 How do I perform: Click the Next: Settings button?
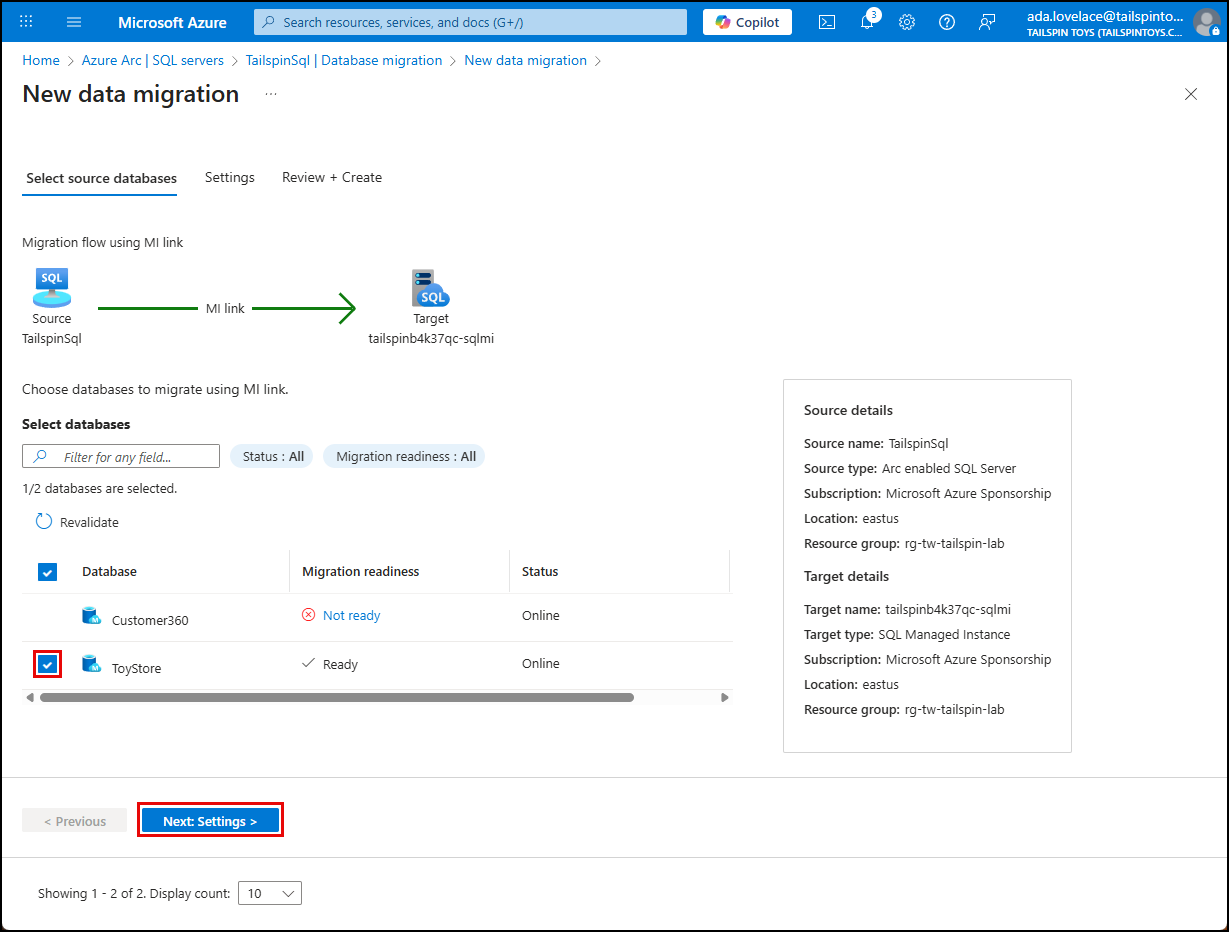pyautogui.click(x=210, y=819)
